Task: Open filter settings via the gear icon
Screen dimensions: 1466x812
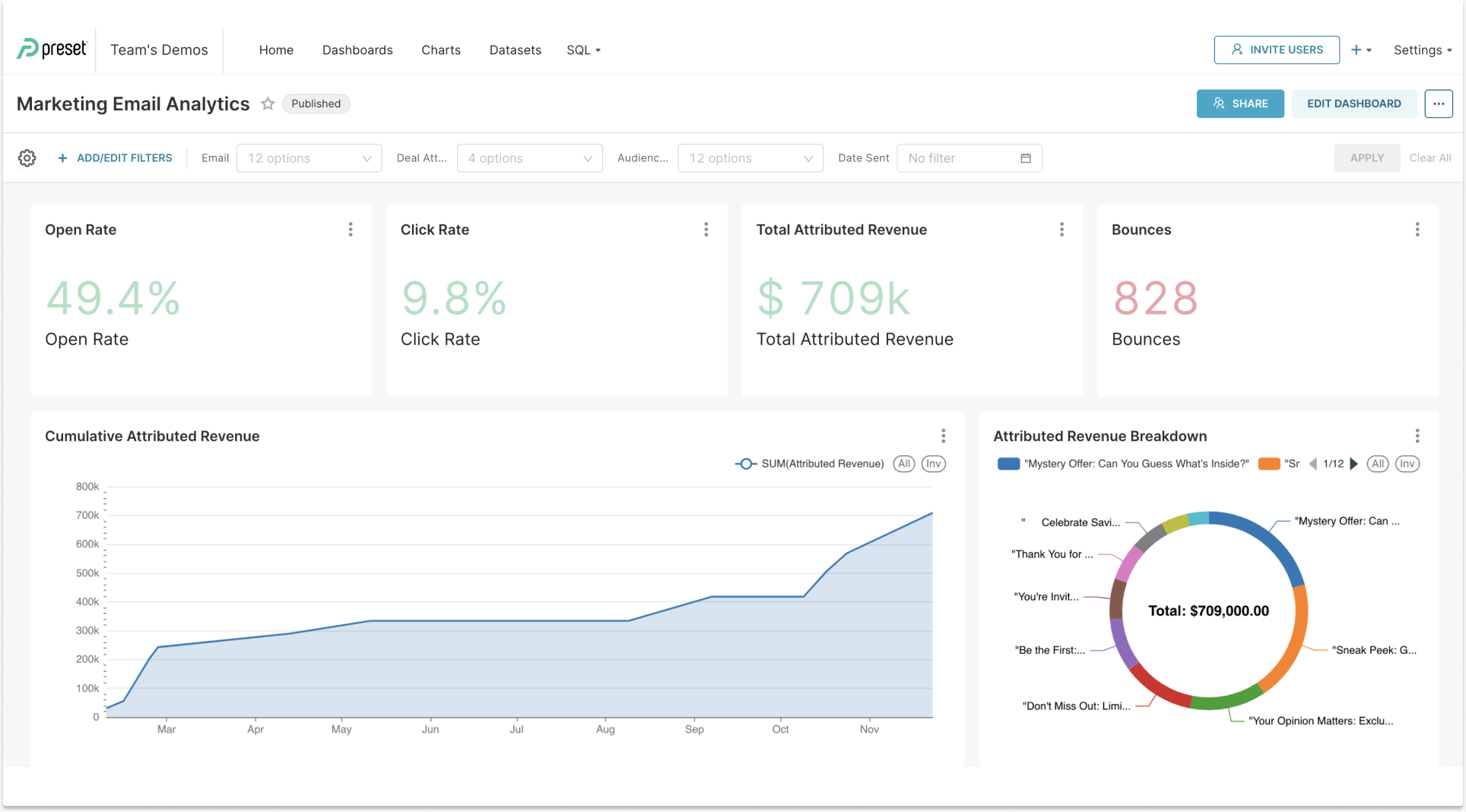Action: point(27,158)
